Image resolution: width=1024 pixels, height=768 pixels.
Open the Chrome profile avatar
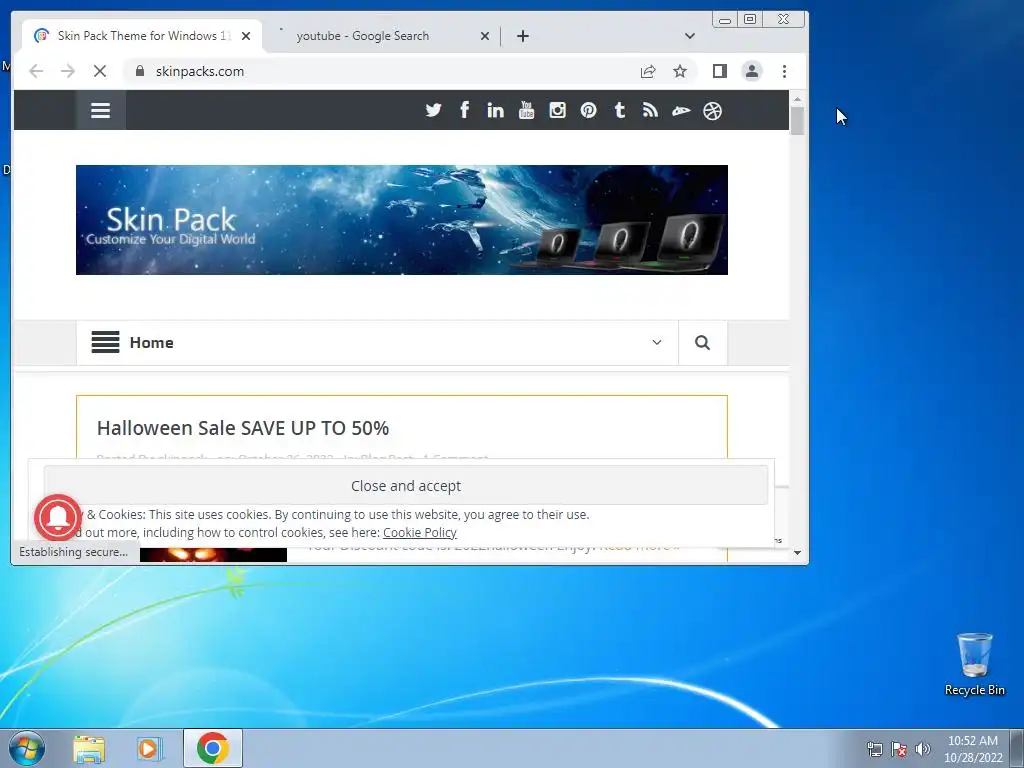click(x=752, y=71)
